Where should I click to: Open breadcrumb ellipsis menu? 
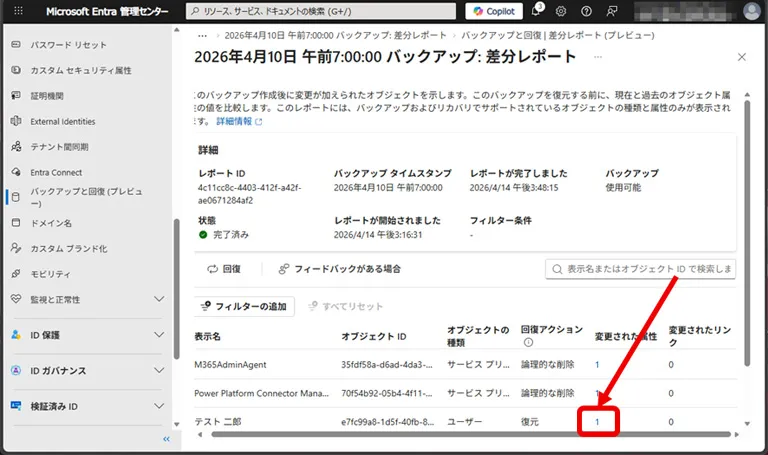click(x=202, y=35)
